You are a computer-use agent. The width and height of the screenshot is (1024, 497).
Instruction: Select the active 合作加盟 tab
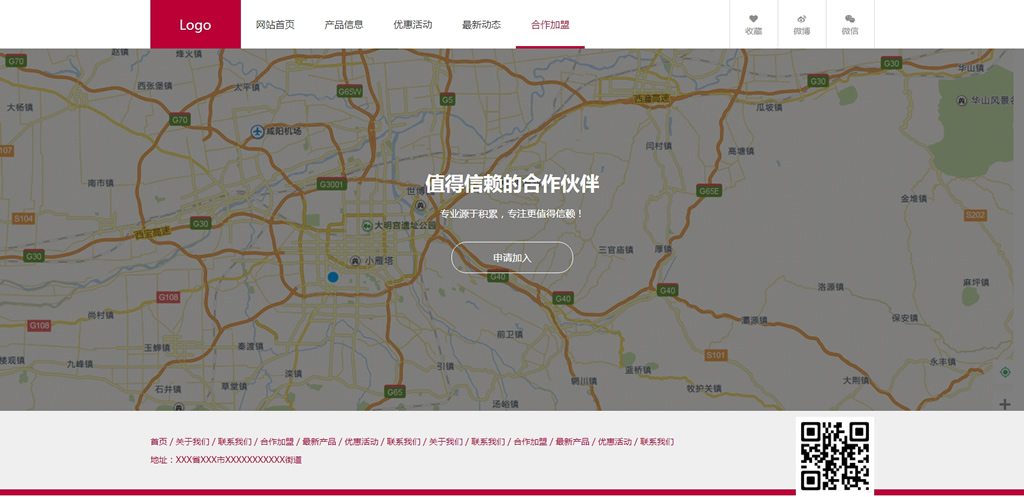(550, 25)
